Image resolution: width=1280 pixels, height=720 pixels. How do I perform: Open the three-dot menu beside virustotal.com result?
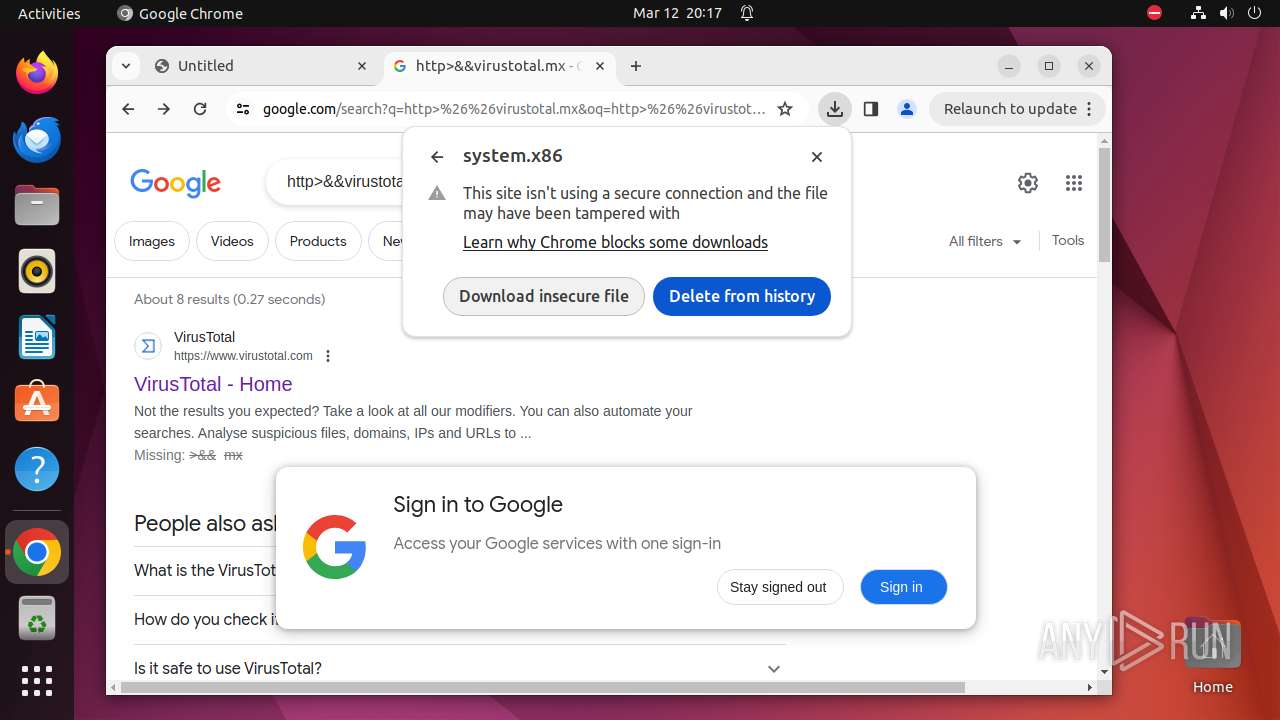tap(328, 356)
